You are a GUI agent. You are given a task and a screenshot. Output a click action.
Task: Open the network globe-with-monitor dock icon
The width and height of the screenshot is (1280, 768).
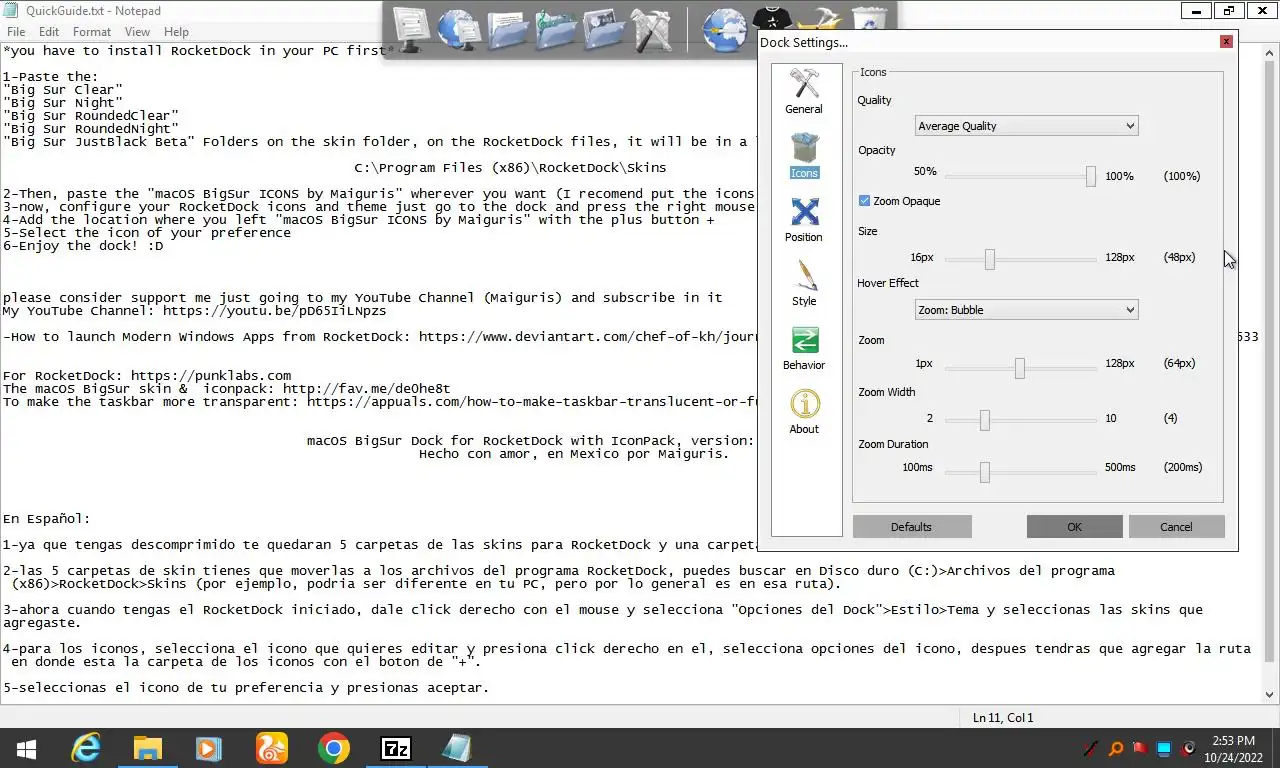(x=459, y=29)
